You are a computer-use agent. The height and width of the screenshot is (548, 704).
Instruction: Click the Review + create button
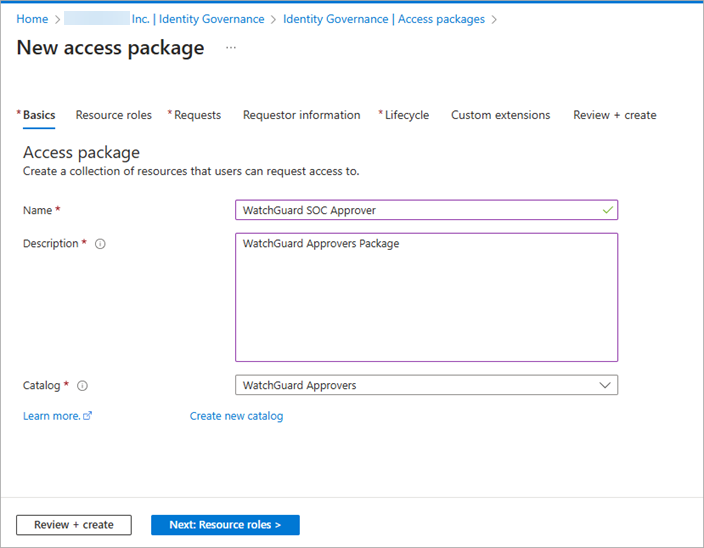click(x=73, y=525)
